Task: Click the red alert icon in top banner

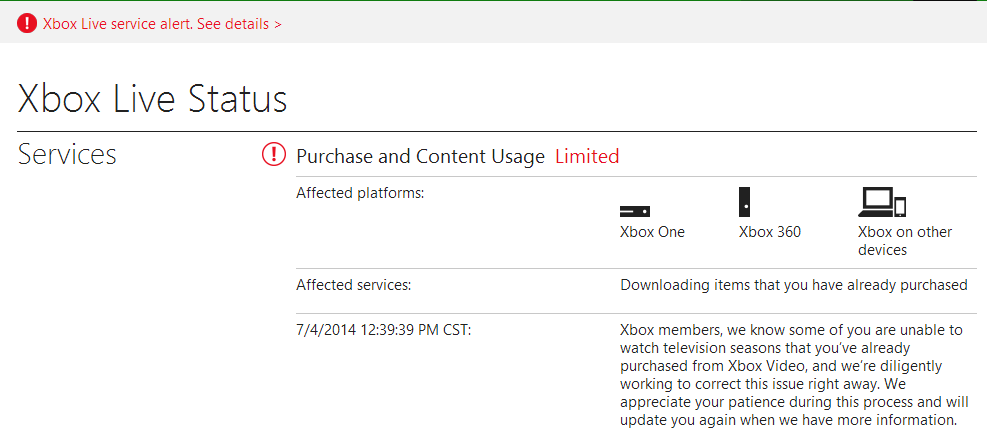Action: click(x=27, y=24)
